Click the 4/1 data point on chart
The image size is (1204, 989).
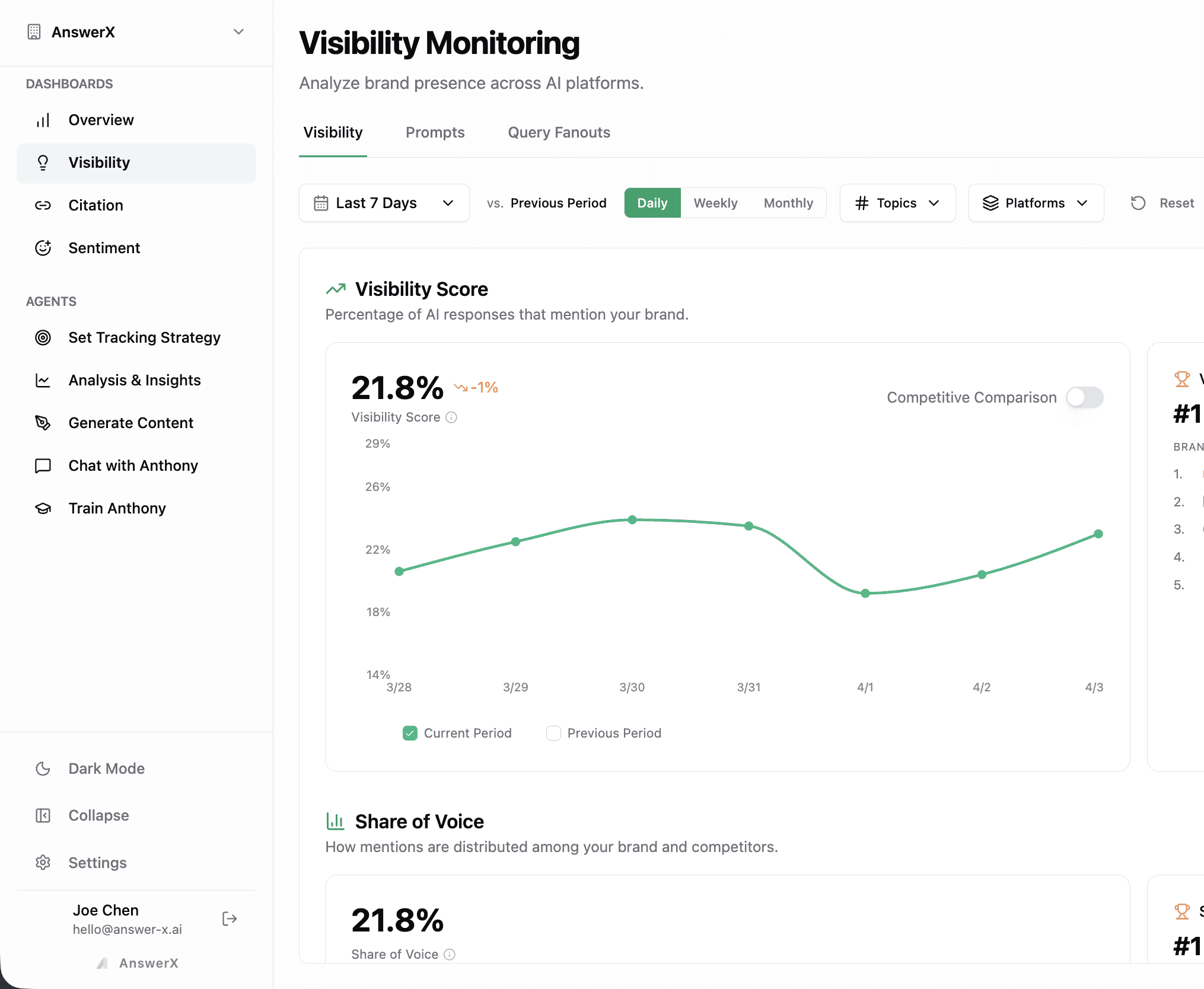pos(865,593)
